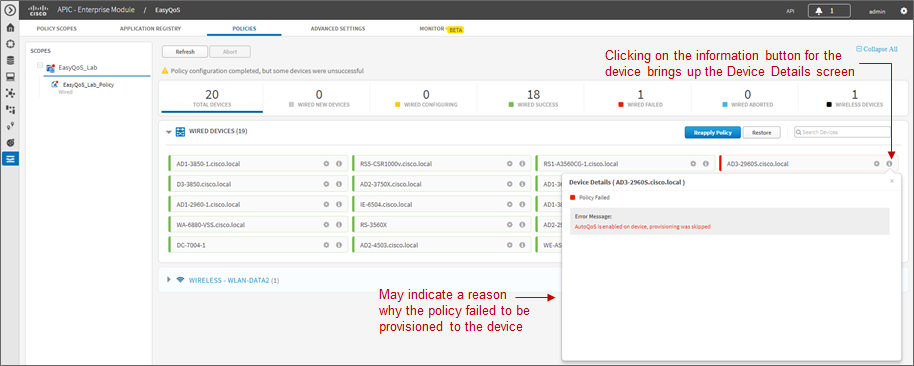Expand the Wireless WLAN-DATA2 section

click(x=169, y=280)
